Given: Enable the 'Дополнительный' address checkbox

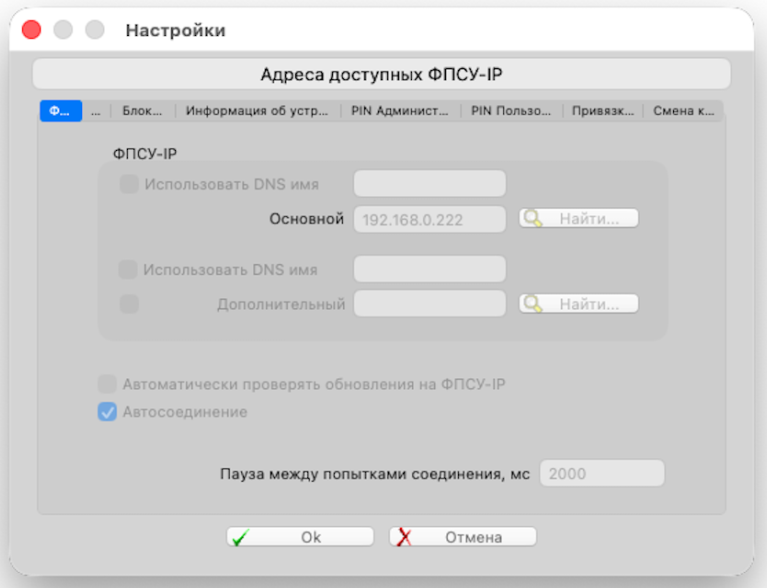Looking at the screenshot, I should (x=129, y=304).
